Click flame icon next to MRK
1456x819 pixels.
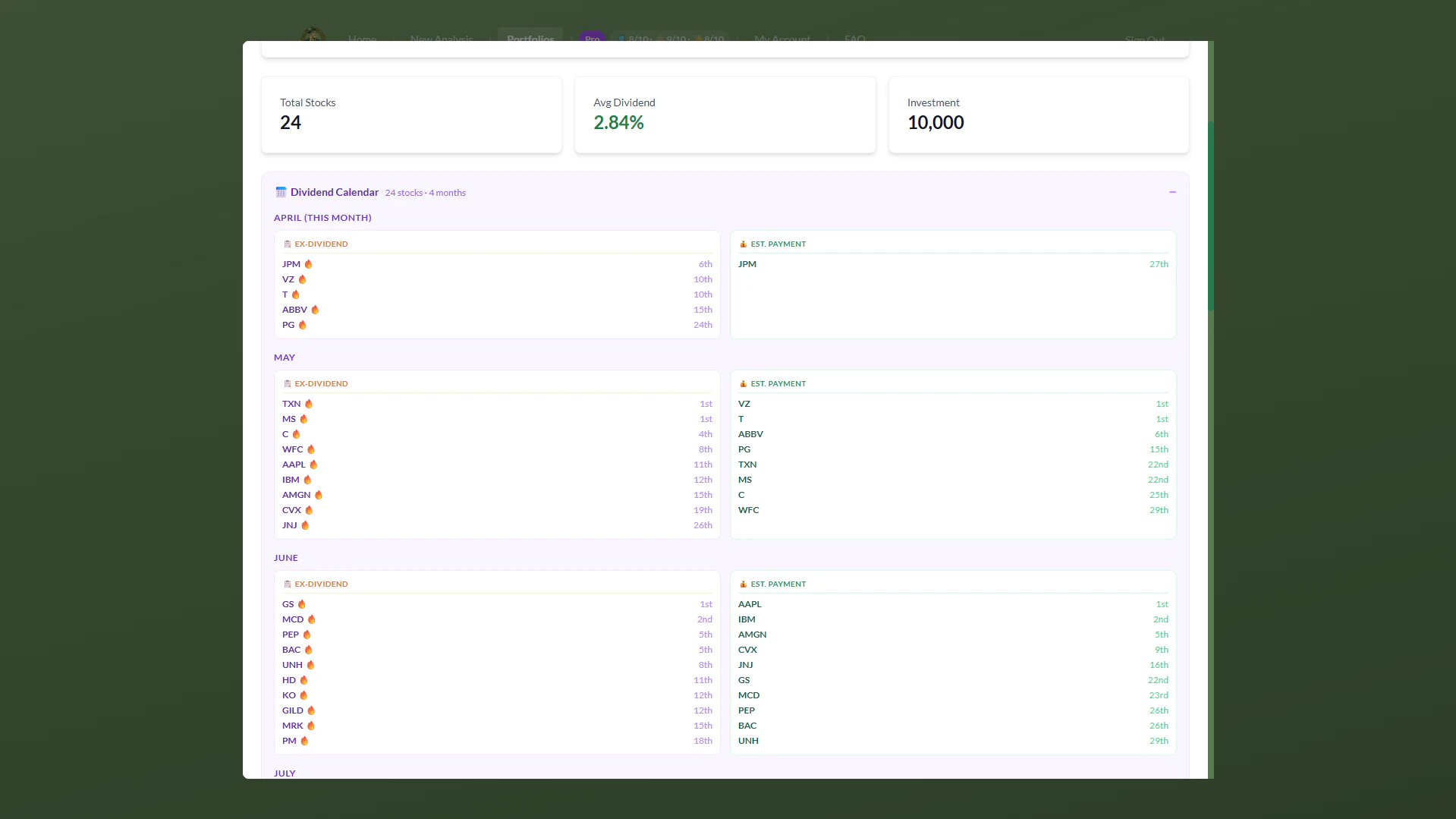[310, 726]
